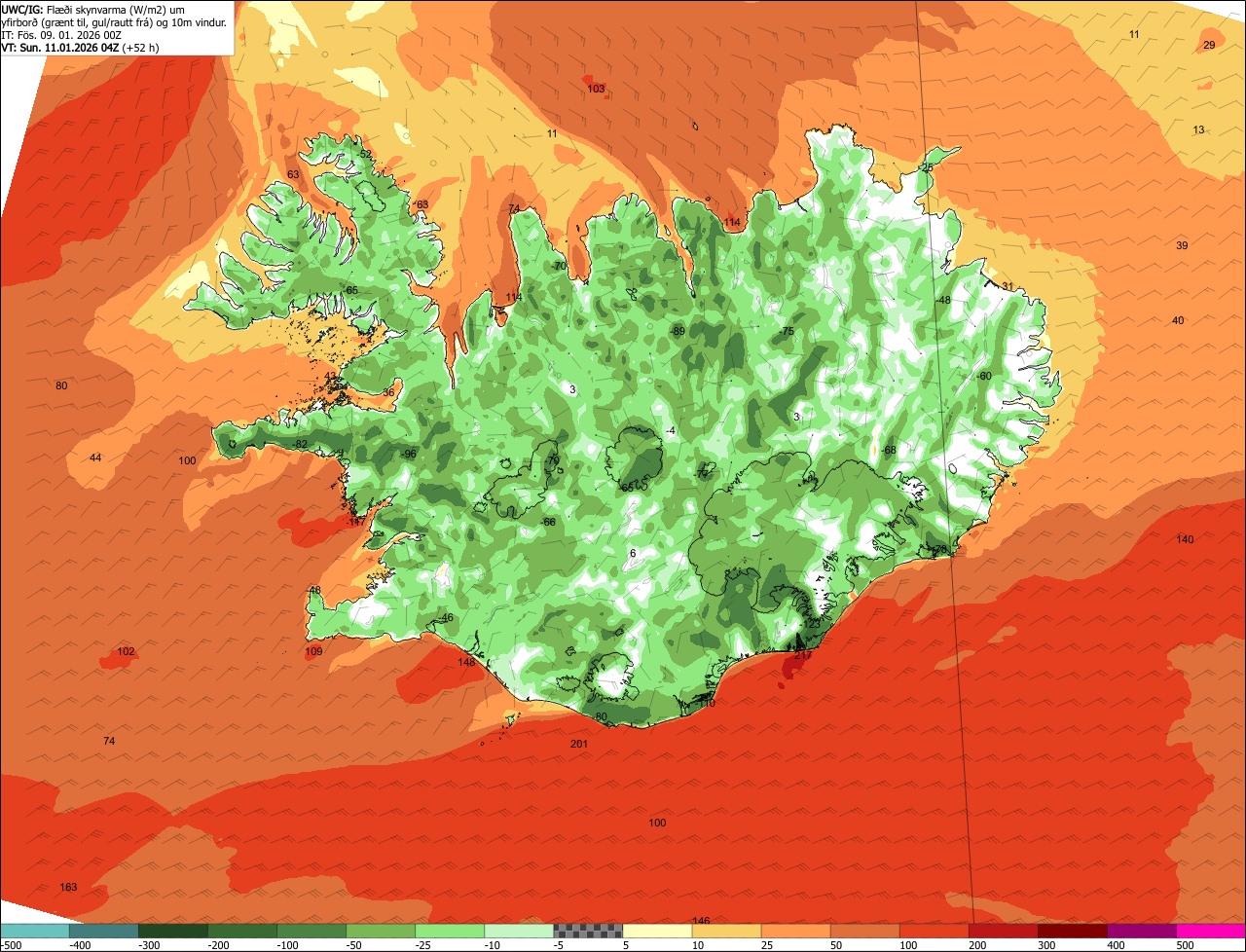Click the '-66' value on the map
This screenshot has height=952, width=1246.
pyautogui.click(x=548, y=522)
